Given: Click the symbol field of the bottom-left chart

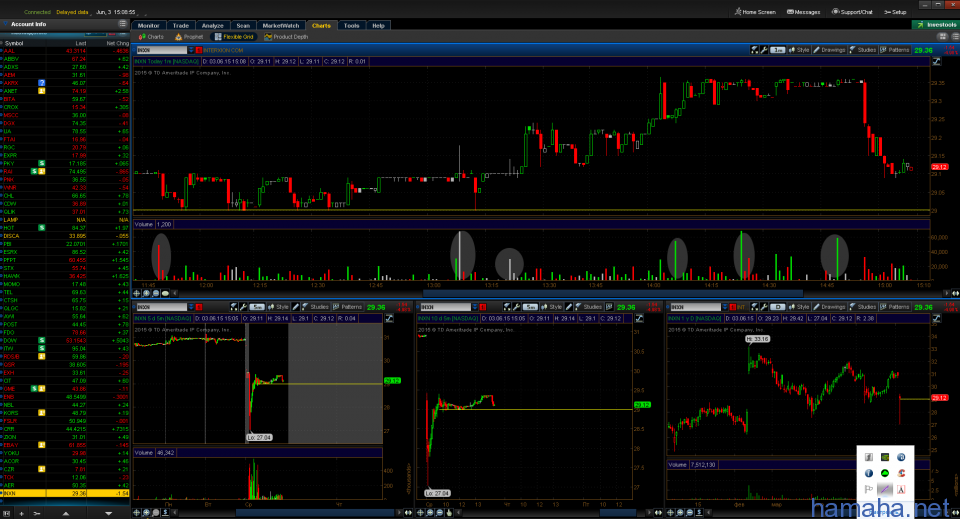Looking at the screenshot, I should [161, 307].
